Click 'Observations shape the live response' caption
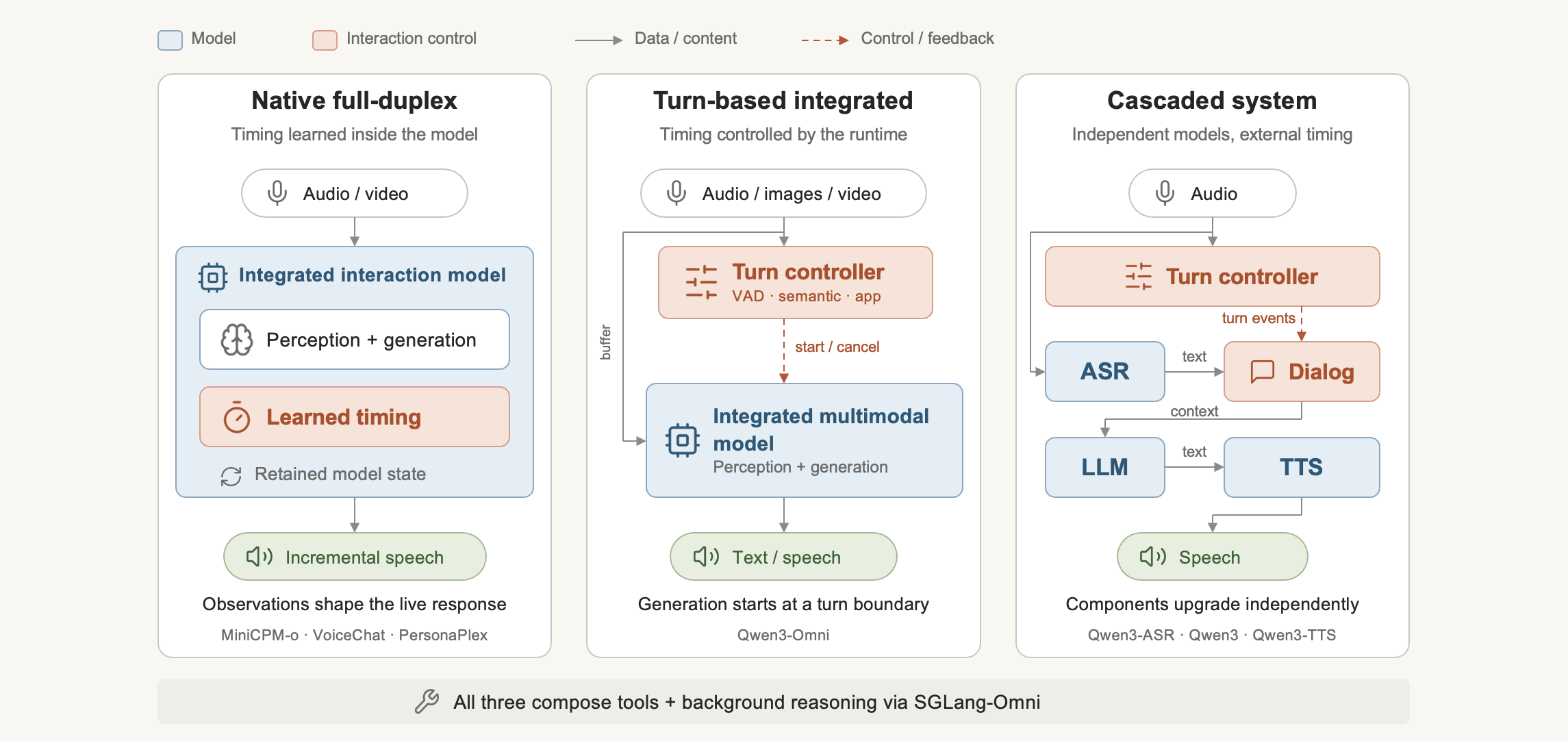 click(x=354, y=604)
